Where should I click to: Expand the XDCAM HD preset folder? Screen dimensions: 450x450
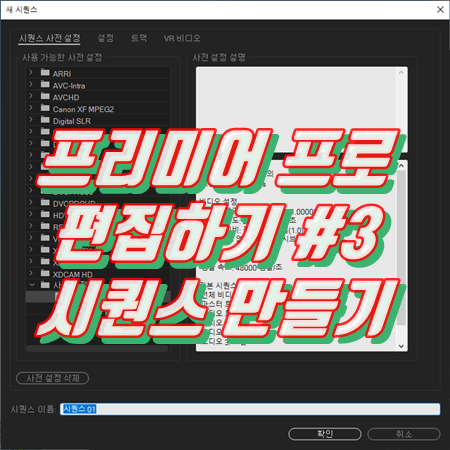(x=31, y=273)
